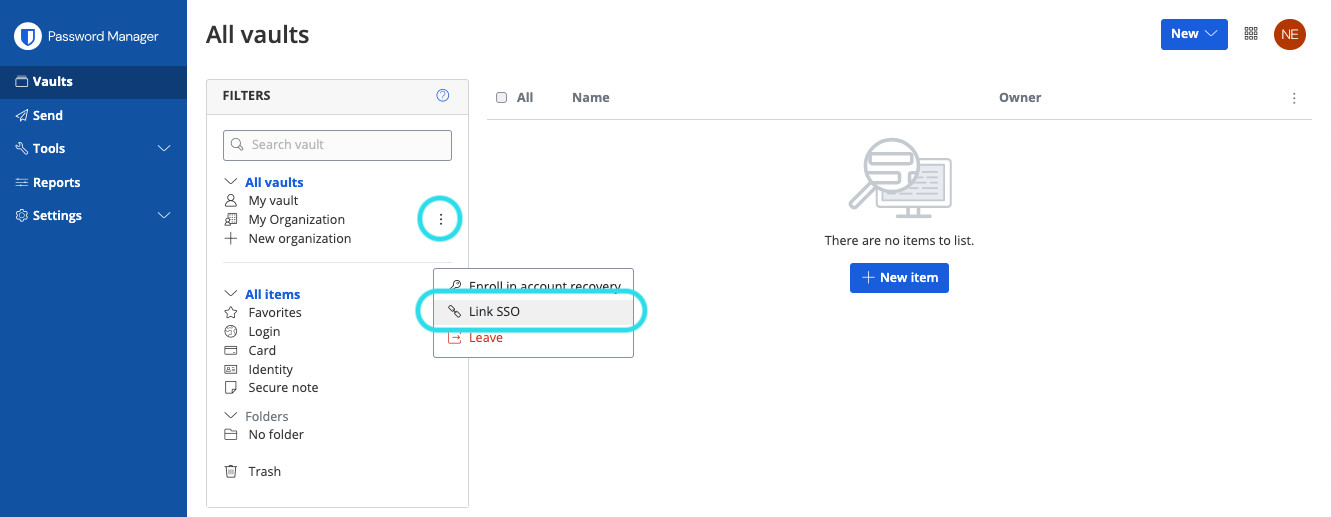Check the select All checkbox

502,98
